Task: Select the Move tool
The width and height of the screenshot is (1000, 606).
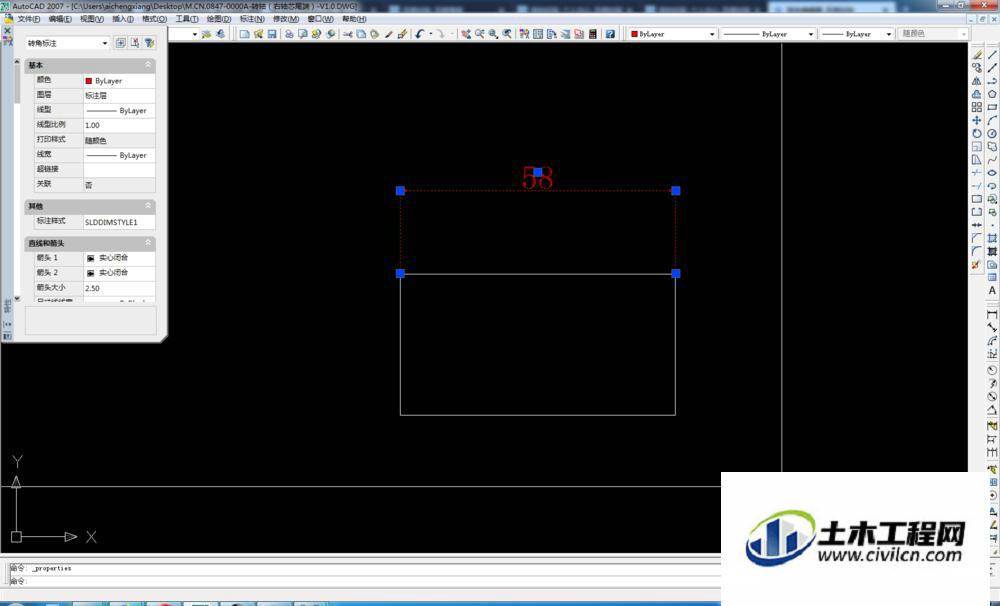Action: tap(977, 120)
